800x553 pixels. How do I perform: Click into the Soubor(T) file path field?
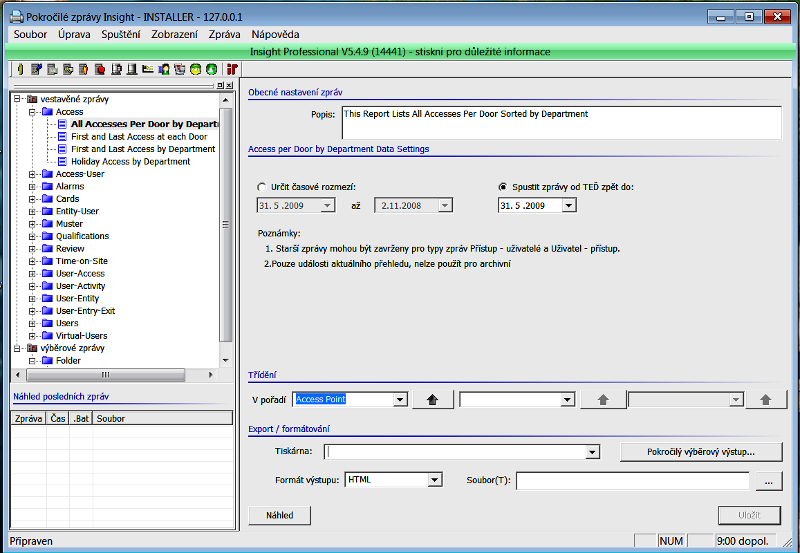tap(632, 481)
